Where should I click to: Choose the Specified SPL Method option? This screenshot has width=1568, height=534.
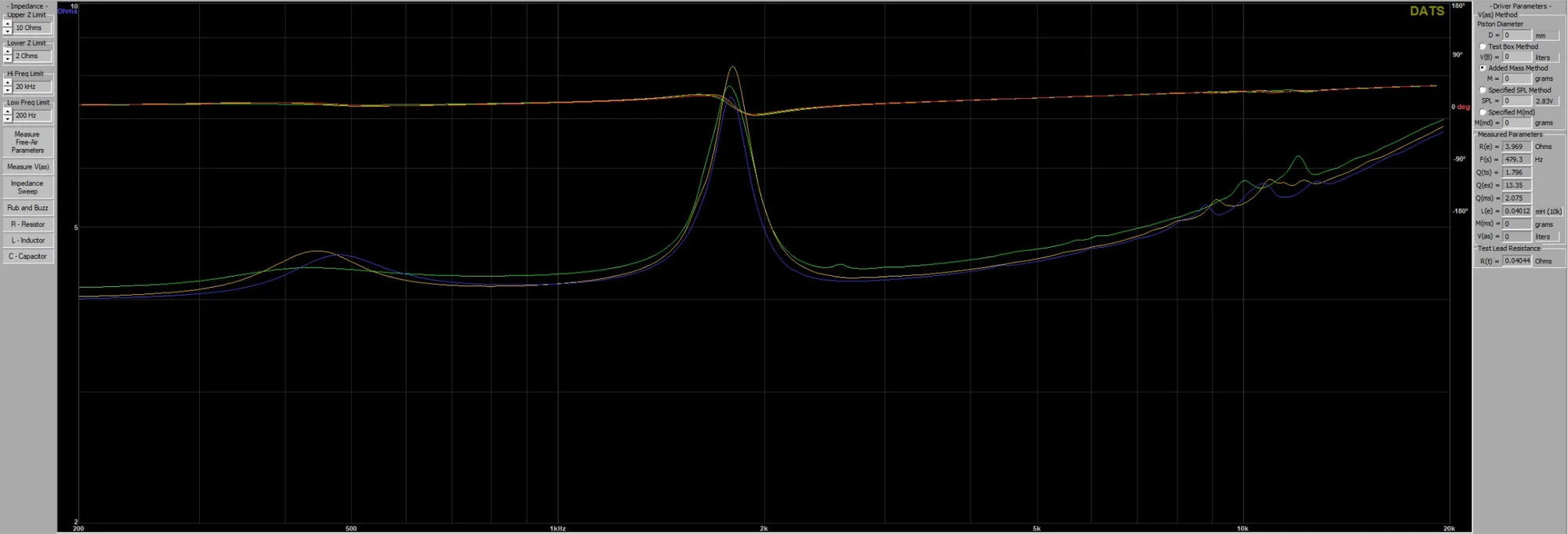coord(1483,90)
